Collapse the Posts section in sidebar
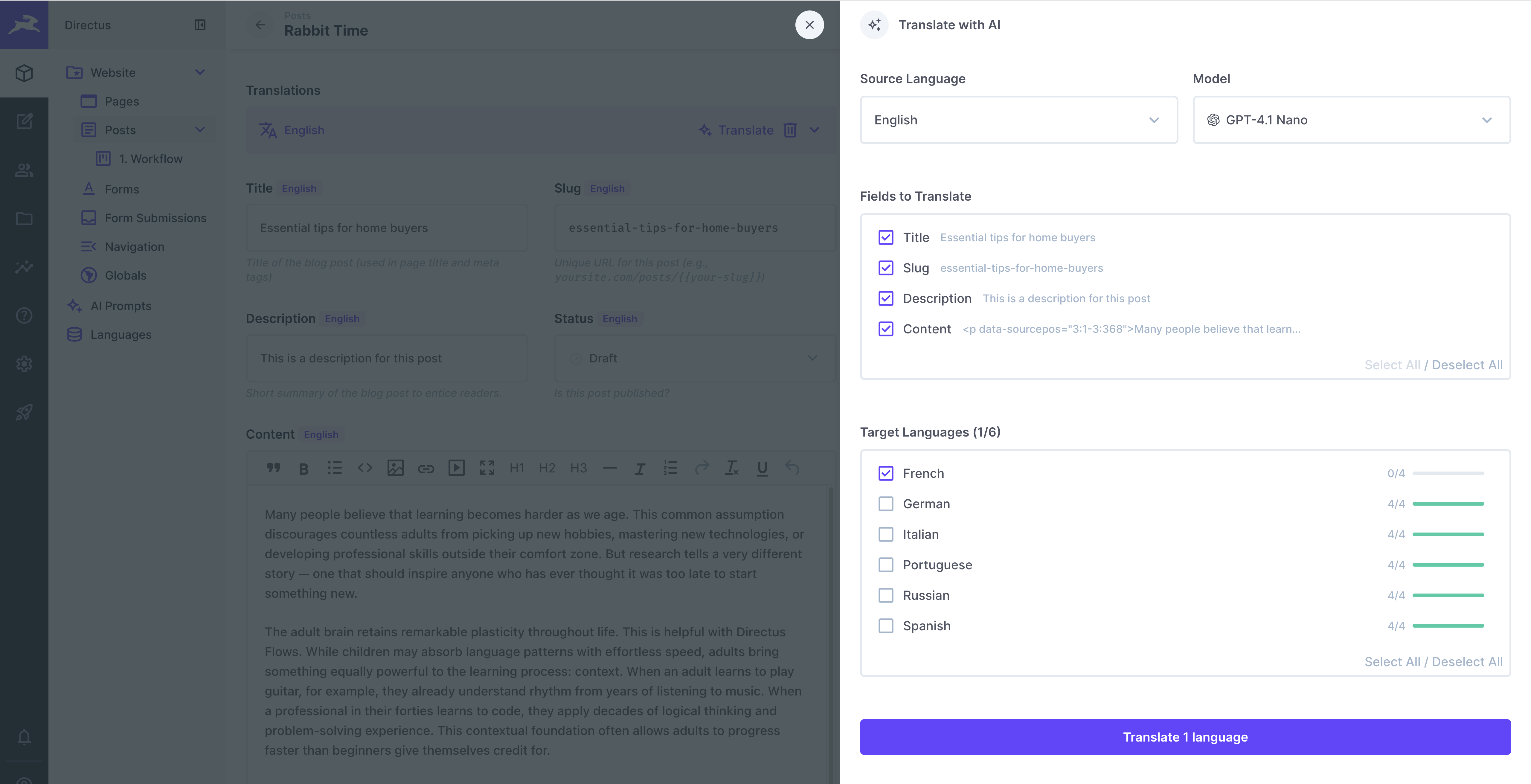This screenshot has width=1531, height=784. point(200,129)
